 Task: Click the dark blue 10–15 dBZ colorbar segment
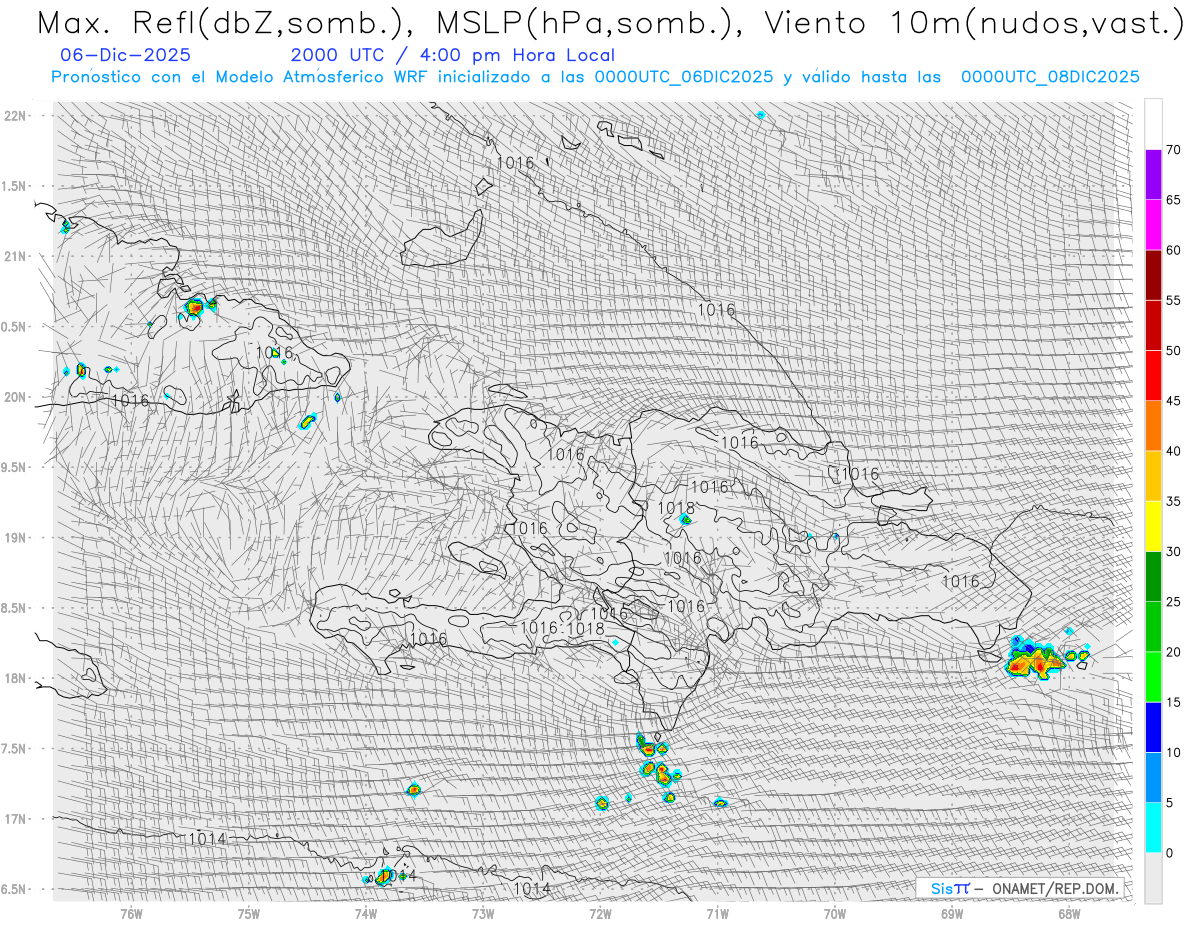pos(1153,727)
